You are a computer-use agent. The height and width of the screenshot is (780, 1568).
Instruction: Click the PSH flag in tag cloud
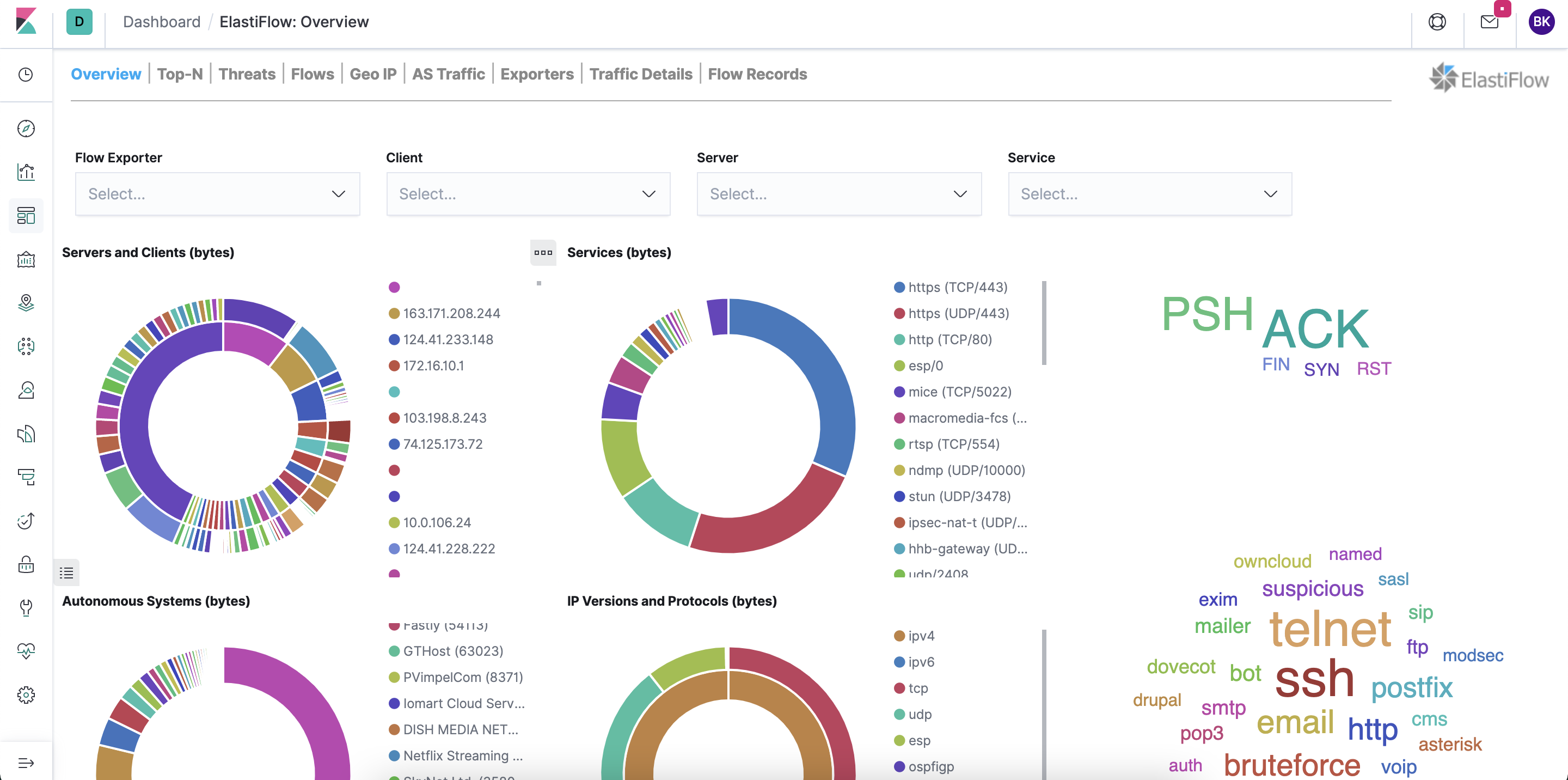[x=1207, y=314]
